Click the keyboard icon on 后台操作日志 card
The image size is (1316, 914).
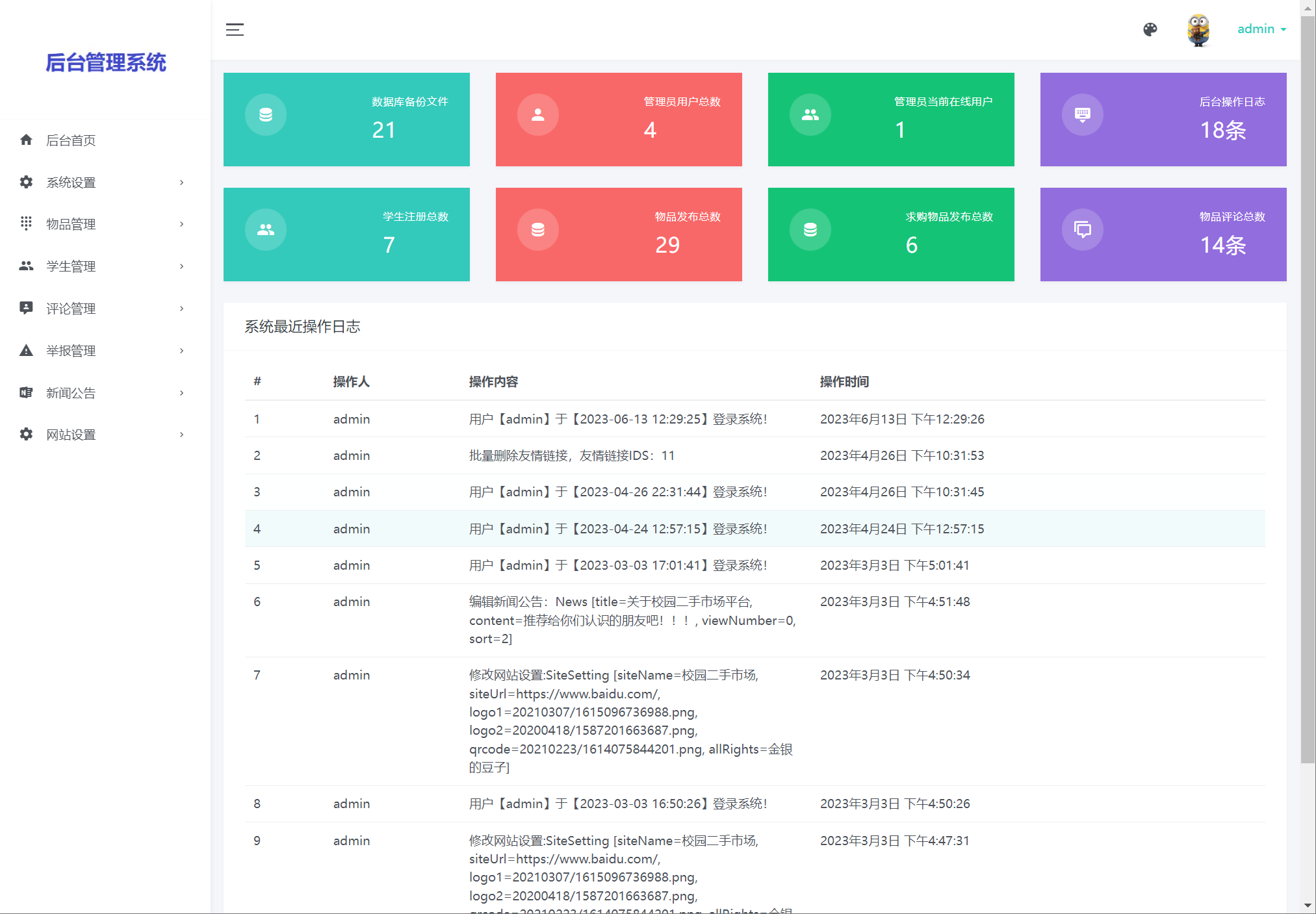click(1082, 115)
